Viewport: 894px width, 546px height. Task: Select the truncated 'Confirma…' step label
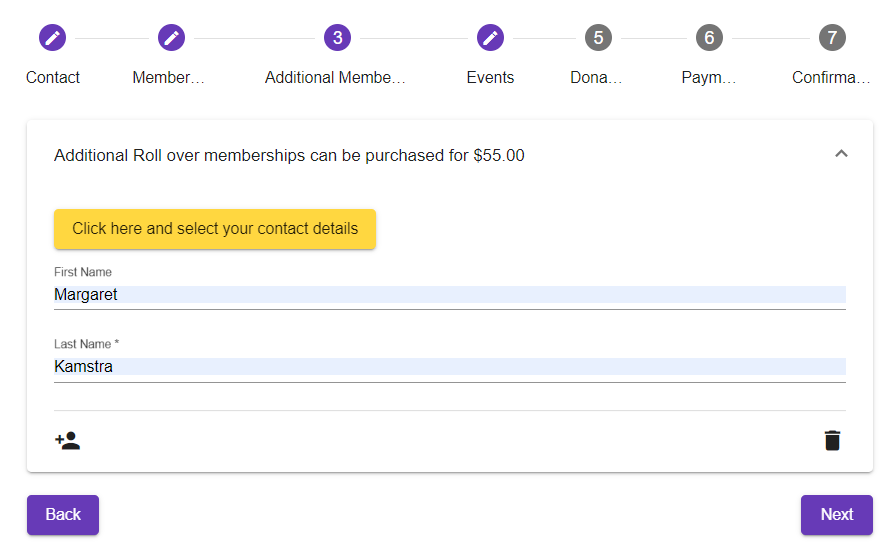pos(831,77)
